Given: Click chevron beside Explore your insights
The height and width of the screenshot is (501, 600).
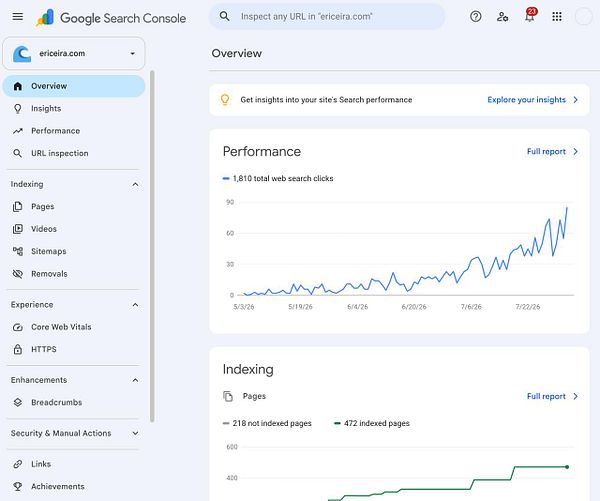Looking at the screenshot, I should pos(576,100).
